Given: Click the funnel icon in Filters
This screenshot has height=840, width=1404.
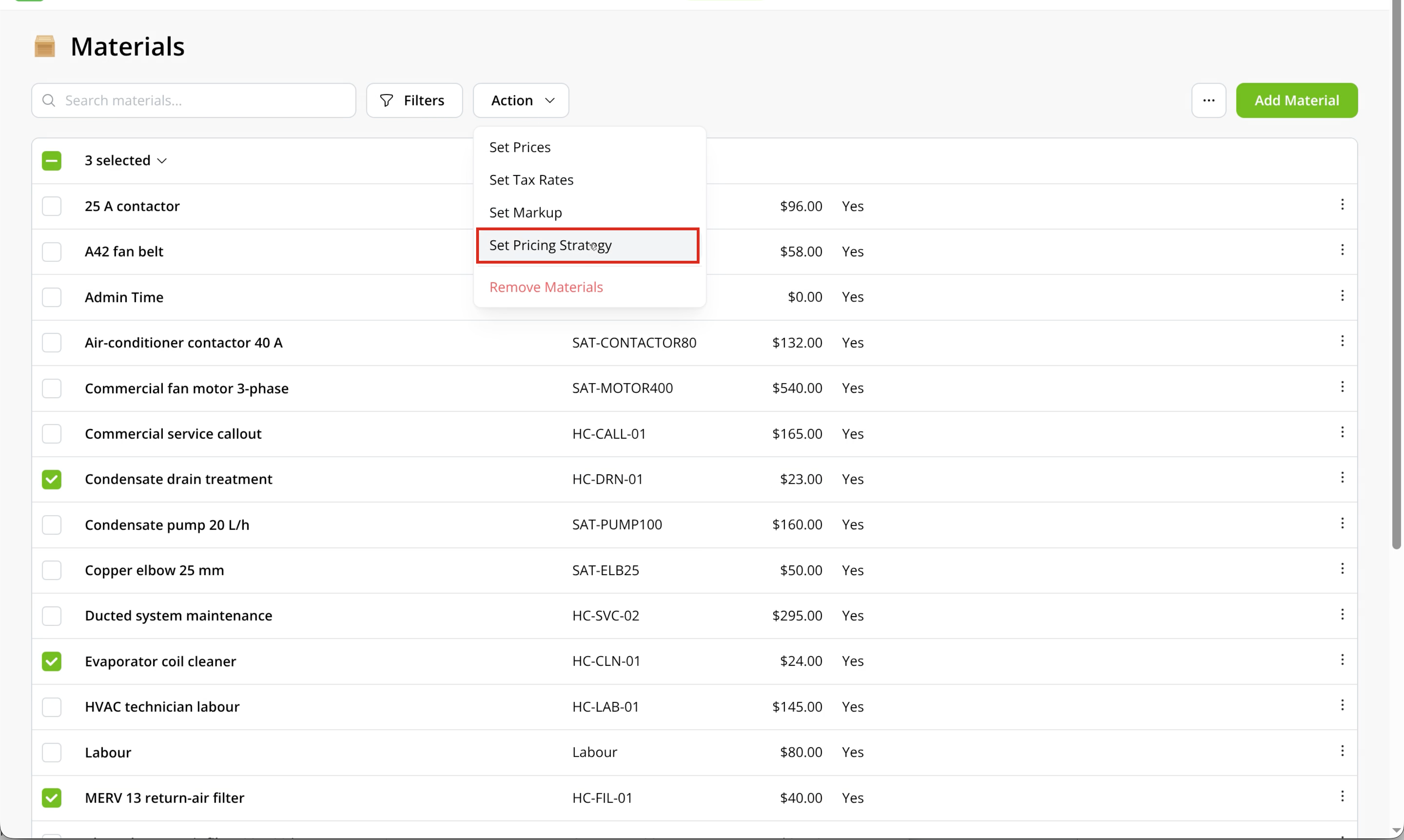Looking at the screenshot, I should 386,101.
